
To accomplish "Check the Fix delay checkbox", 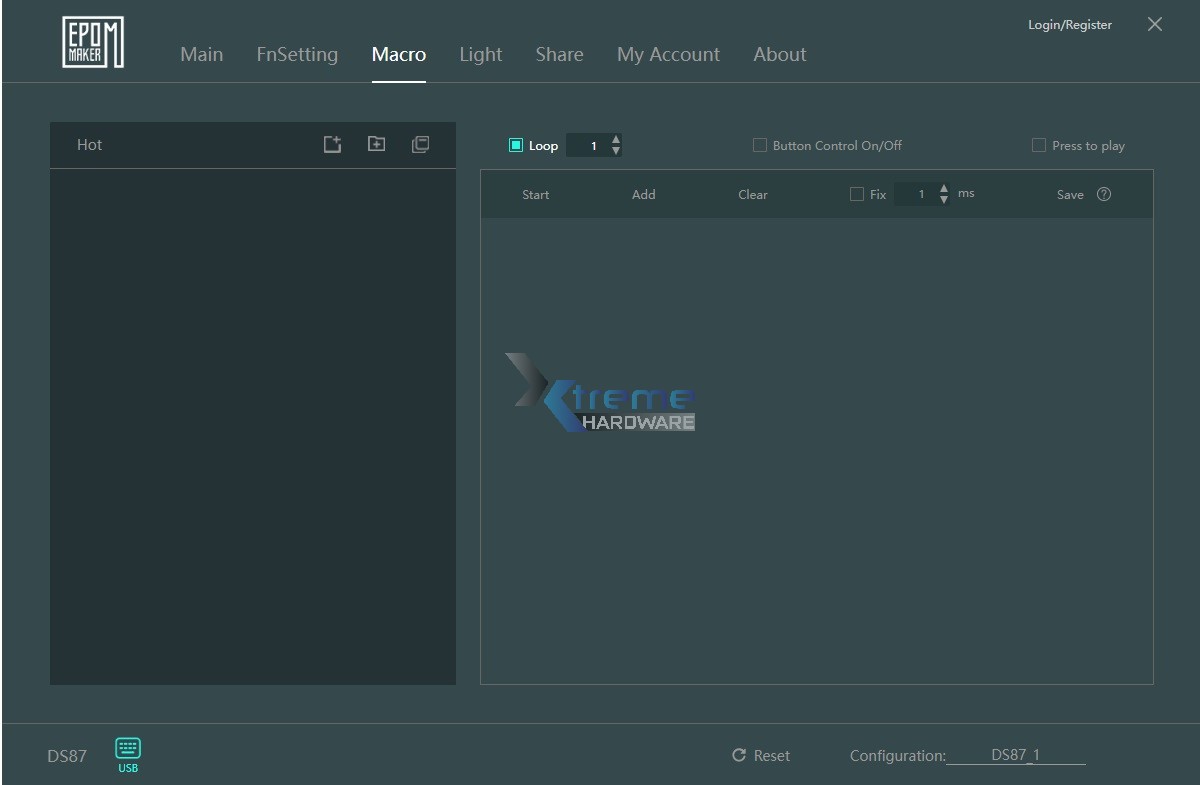I will tap(857, 194).
